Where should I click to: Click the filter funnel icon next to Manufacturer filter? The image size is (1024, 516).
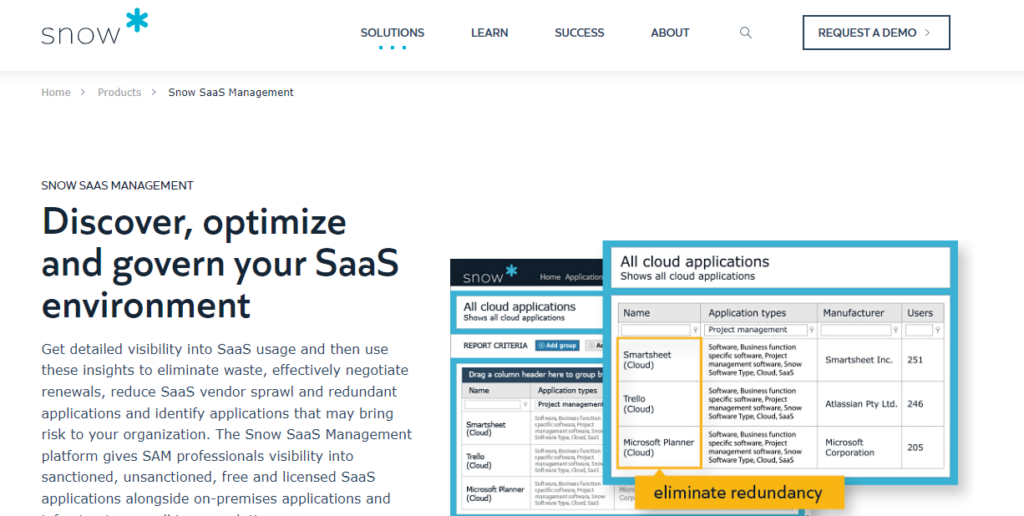pos(896,331)
